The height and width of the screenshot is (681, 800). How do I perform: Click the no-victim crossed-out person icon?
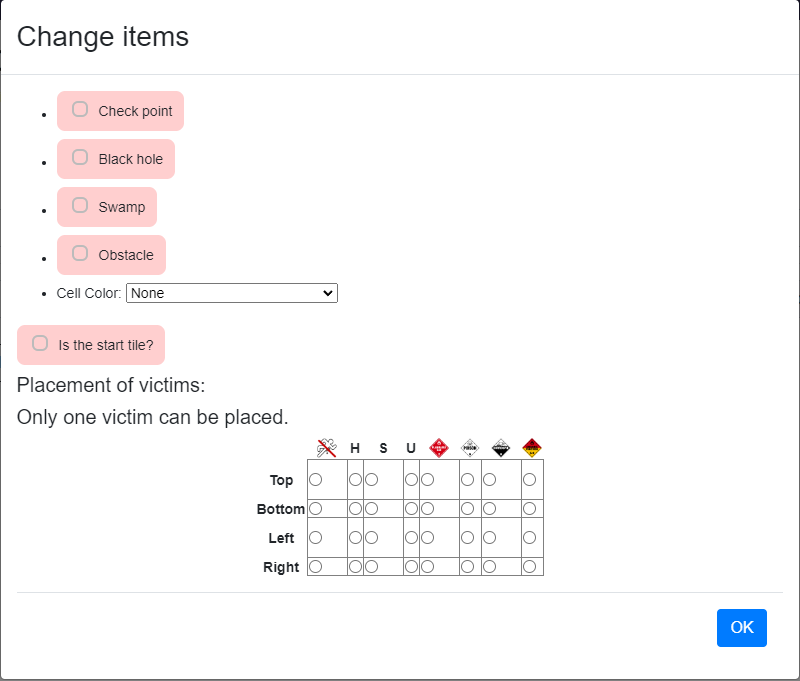pos(327,448)
